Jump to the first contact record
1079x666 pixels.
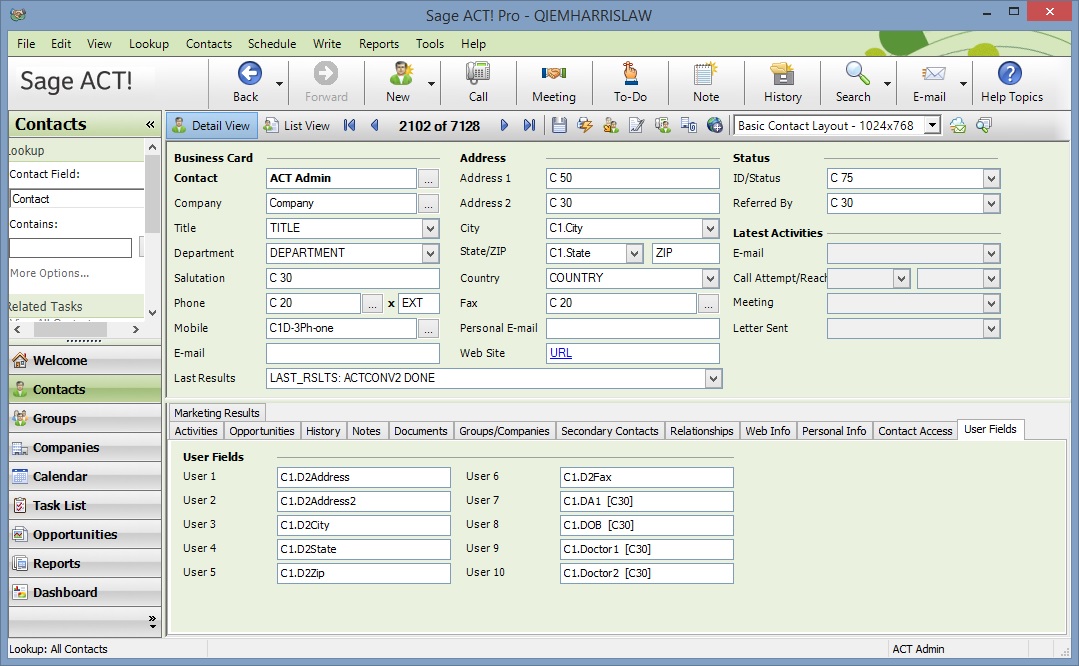[x=350, y=125]
